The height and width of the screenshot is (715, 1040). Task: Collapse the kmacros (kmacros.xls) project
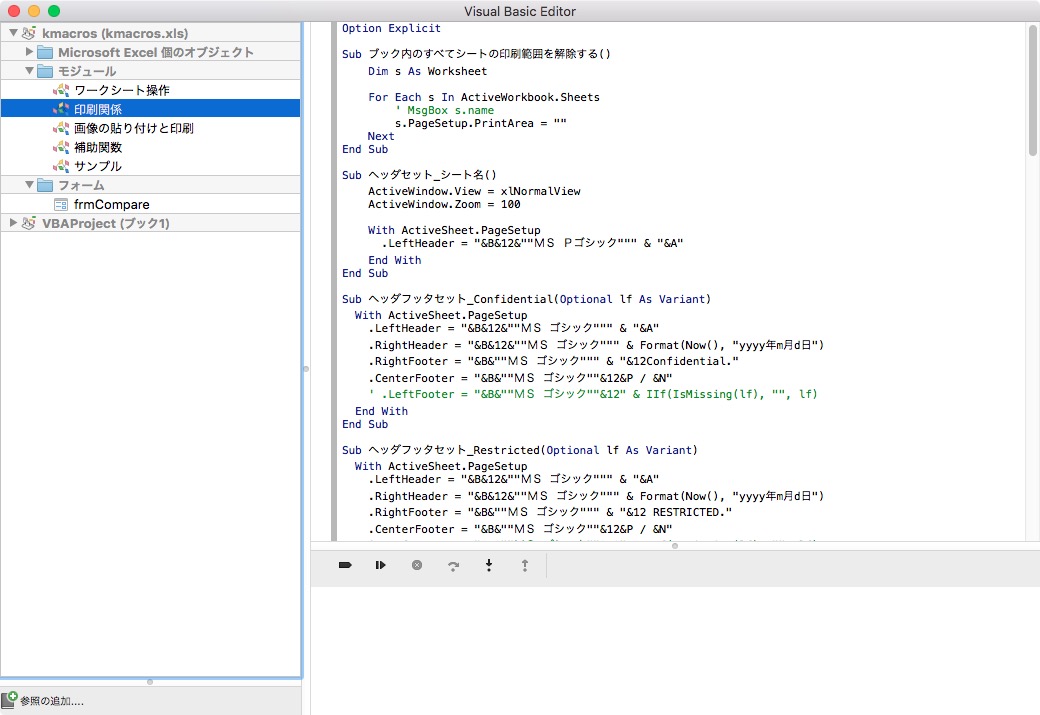pos(13,32)
